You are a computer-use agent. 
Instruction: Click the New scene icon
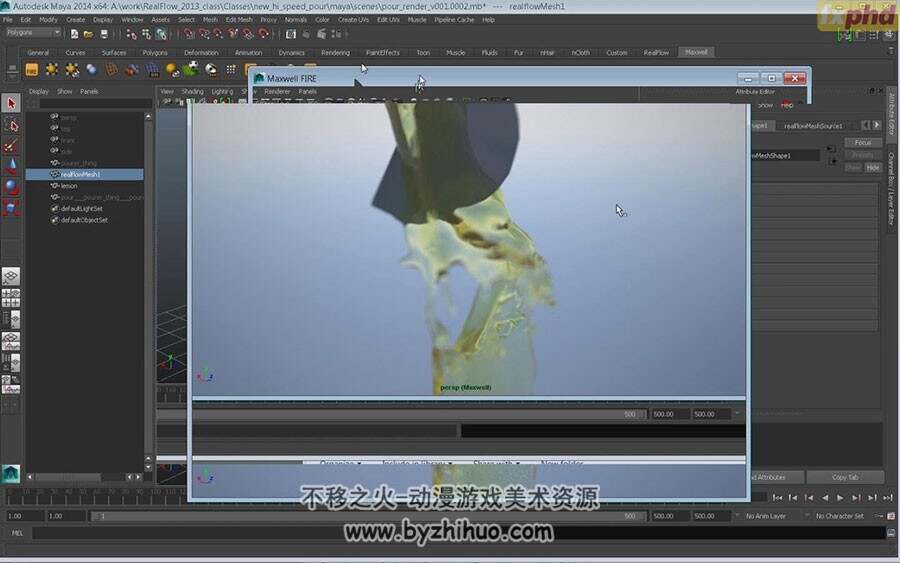(x=75, y=34)
